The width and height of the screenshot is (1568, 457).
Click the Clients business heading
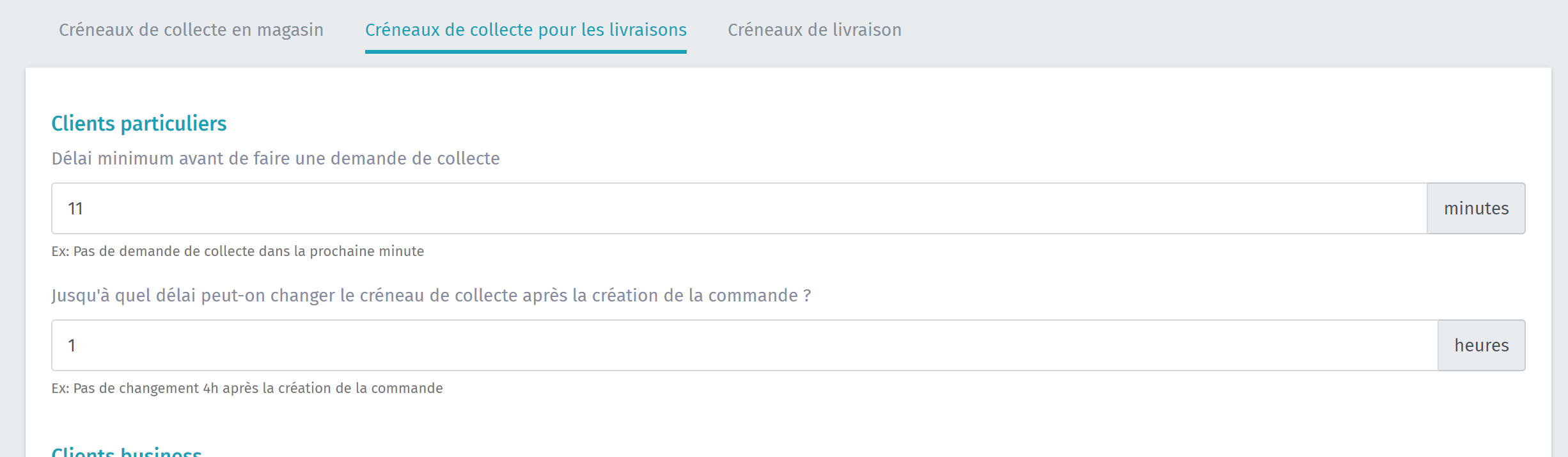point(127,452)
